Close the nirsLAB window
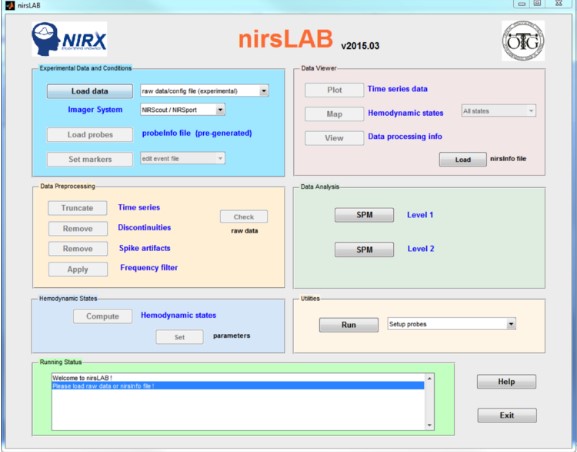This screenshot has width=577, height=452. 559,3
